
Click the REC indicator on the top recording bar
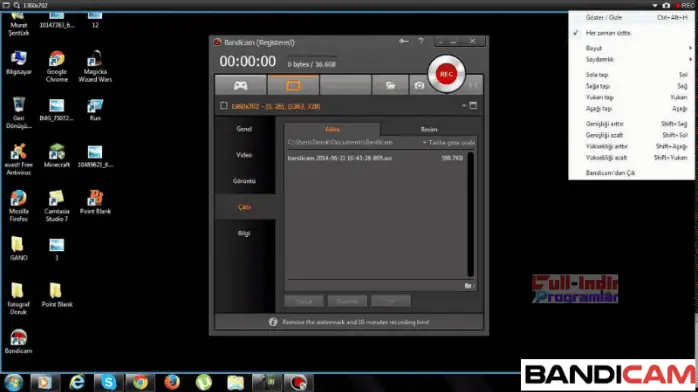point(685,5)
